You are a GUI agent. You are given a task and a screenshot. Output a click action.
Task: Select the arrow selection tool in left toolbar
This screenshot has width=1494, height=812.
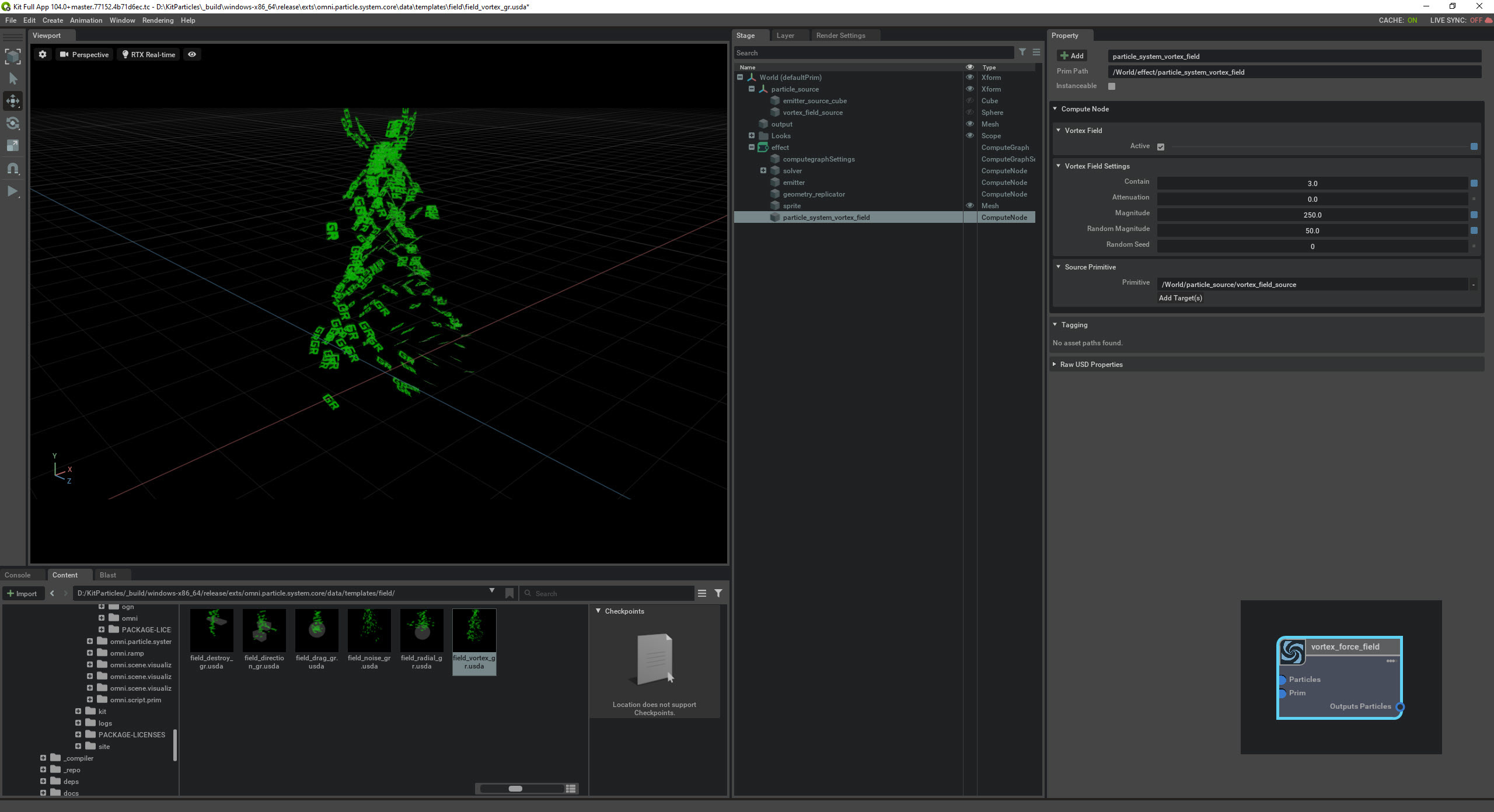tap(13, 79)
